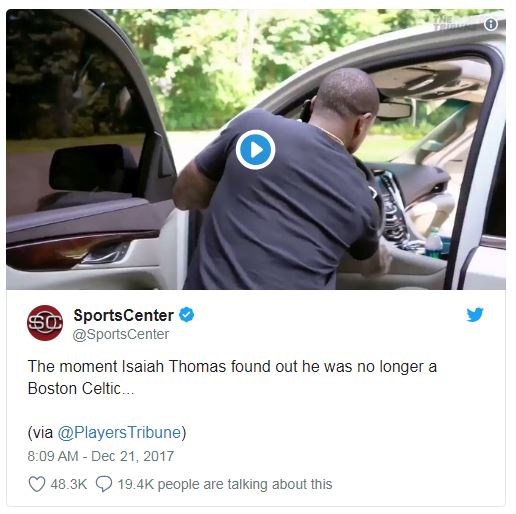Click the 48.3K likes count
Screen dimensions: 516x514
[69, 484]
